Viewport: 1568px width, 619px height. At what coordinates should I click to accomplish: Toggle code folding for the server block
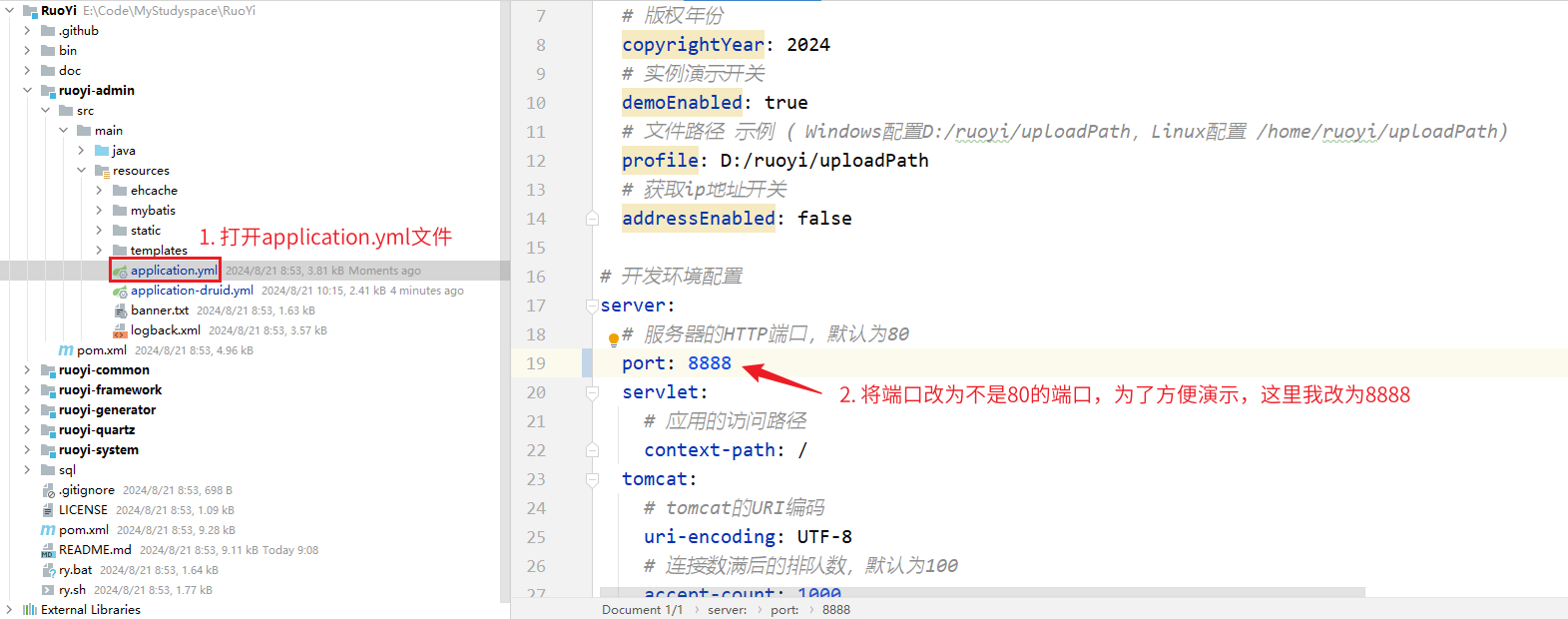(592, 306)
